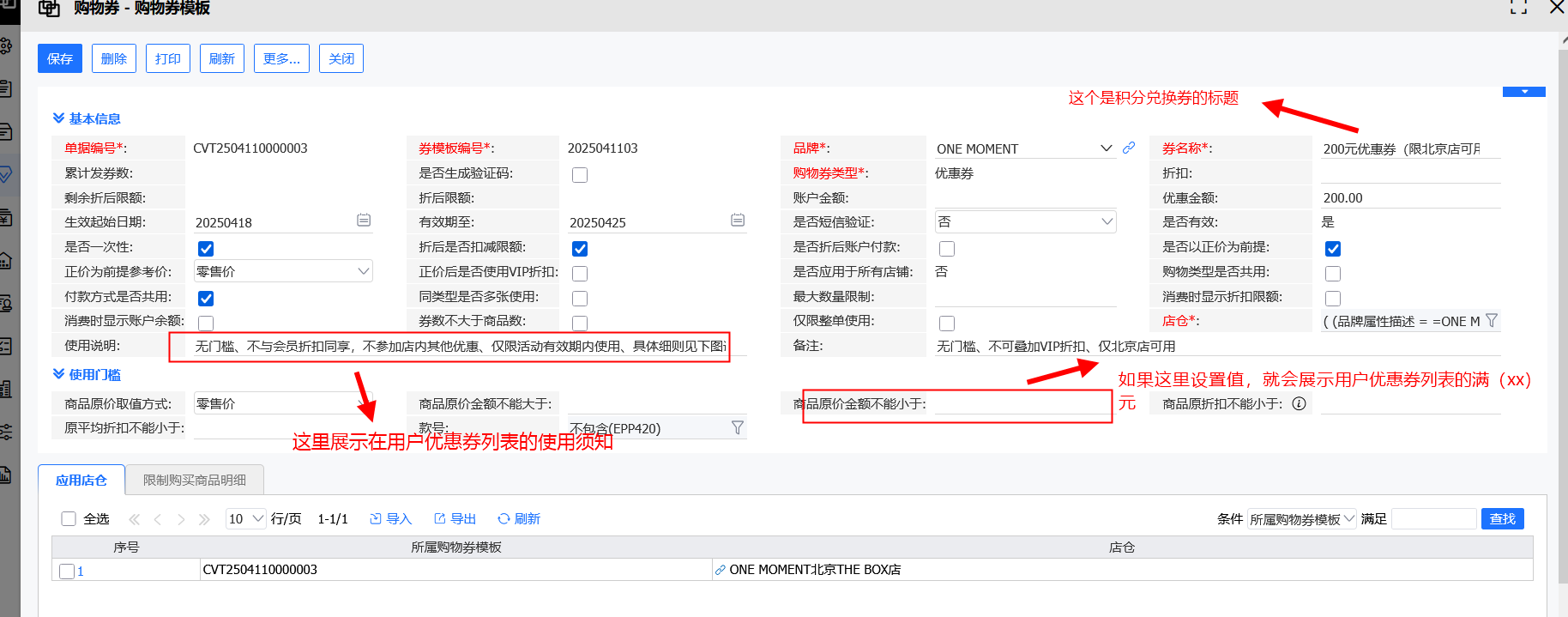1568x617 pixels.
Task: Toggle the 是否一次性 checkbox
Action: click(x=206, y=249)
